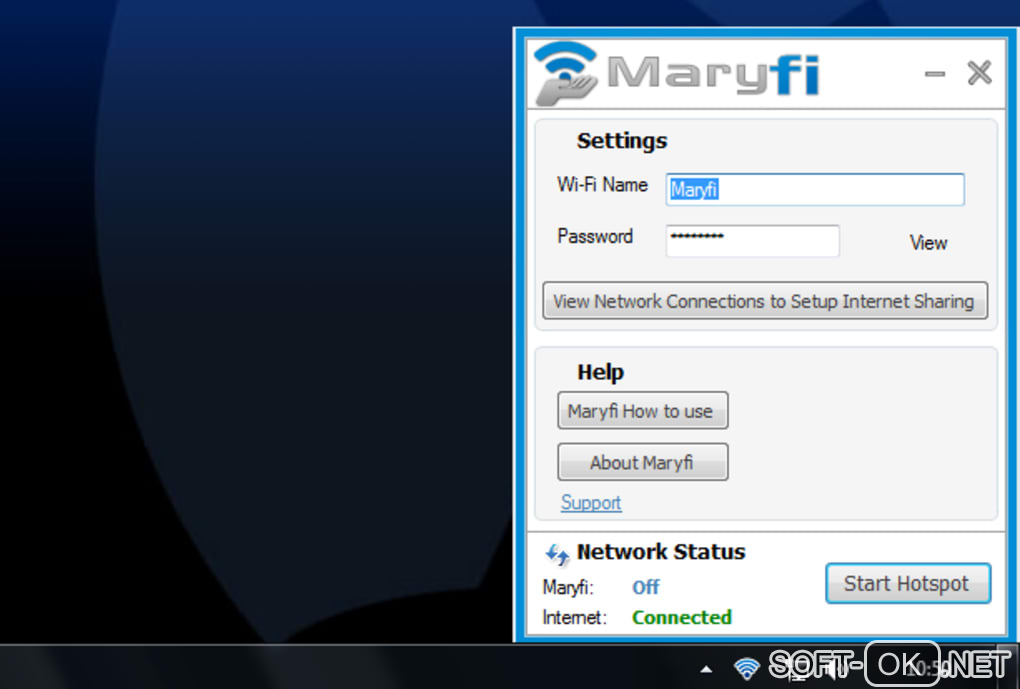Screen dimensions: 1020x689
Task: Click the Help section heading
Action: click(600, 372)
